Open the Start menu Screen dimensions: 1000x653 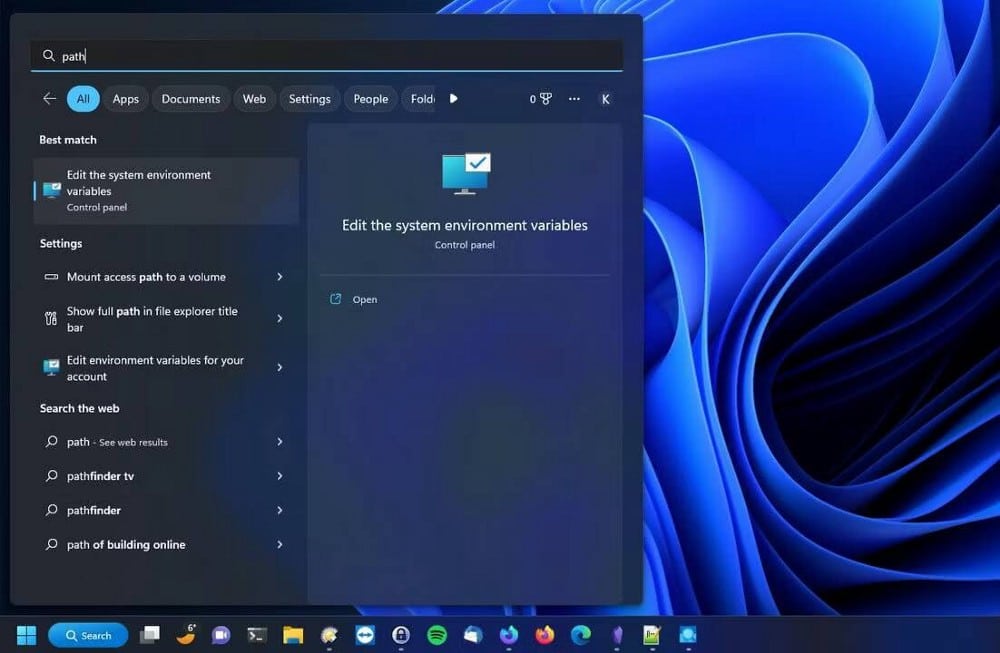pos(25,635)
